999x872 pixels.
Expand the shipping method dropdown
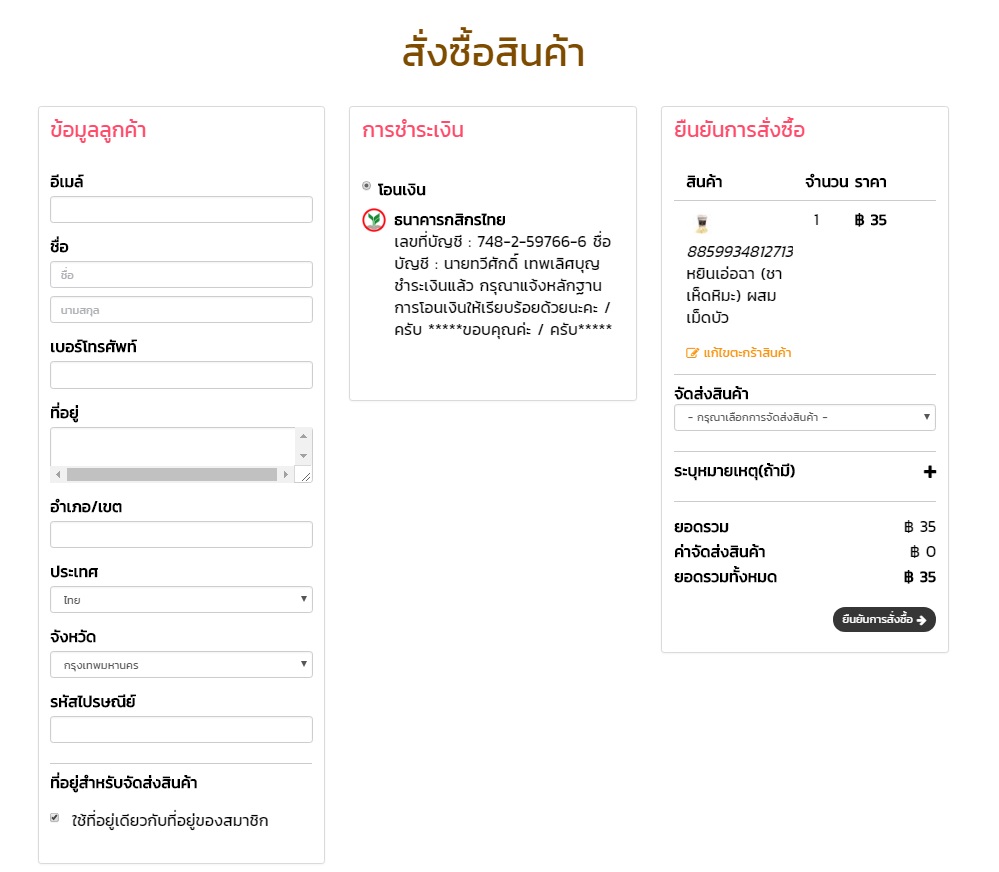(x=805, y=417)
